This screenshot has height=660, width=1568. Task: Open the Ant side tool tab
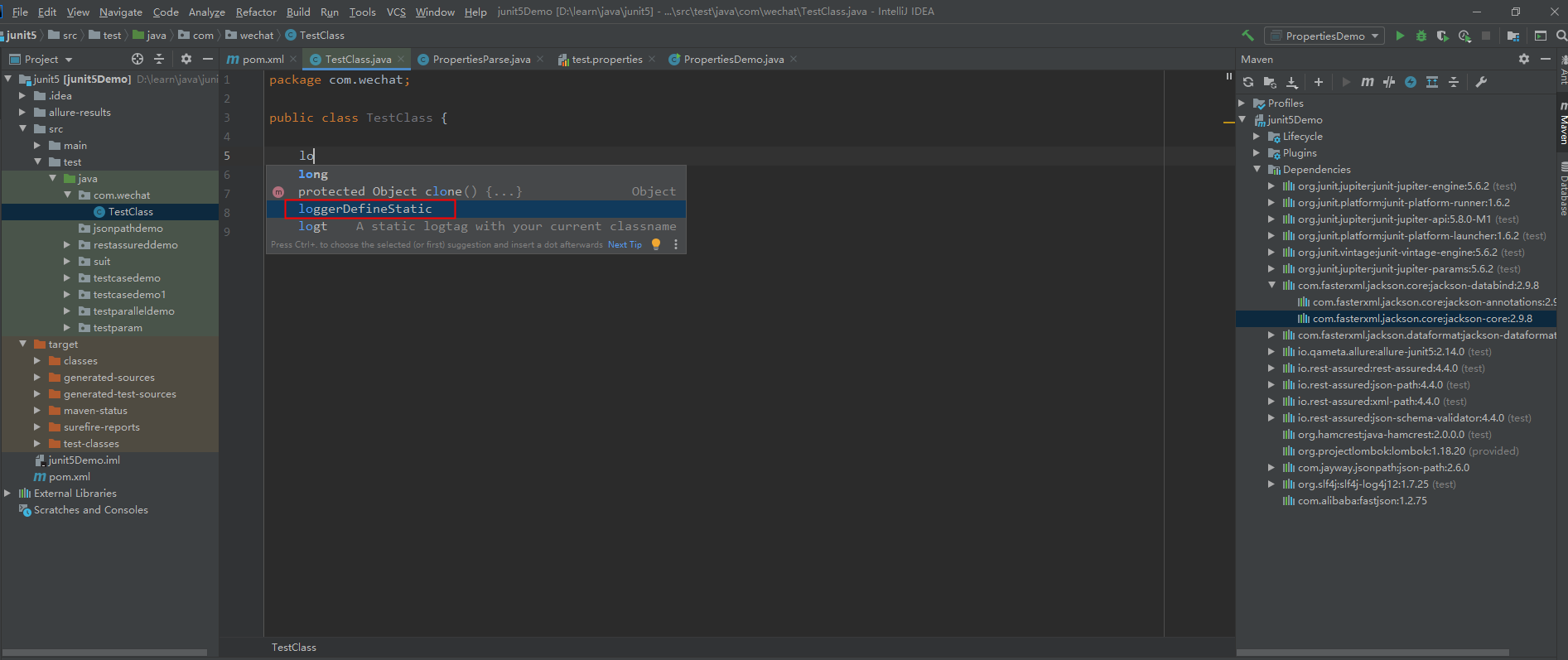click(x=1562, y=70)
